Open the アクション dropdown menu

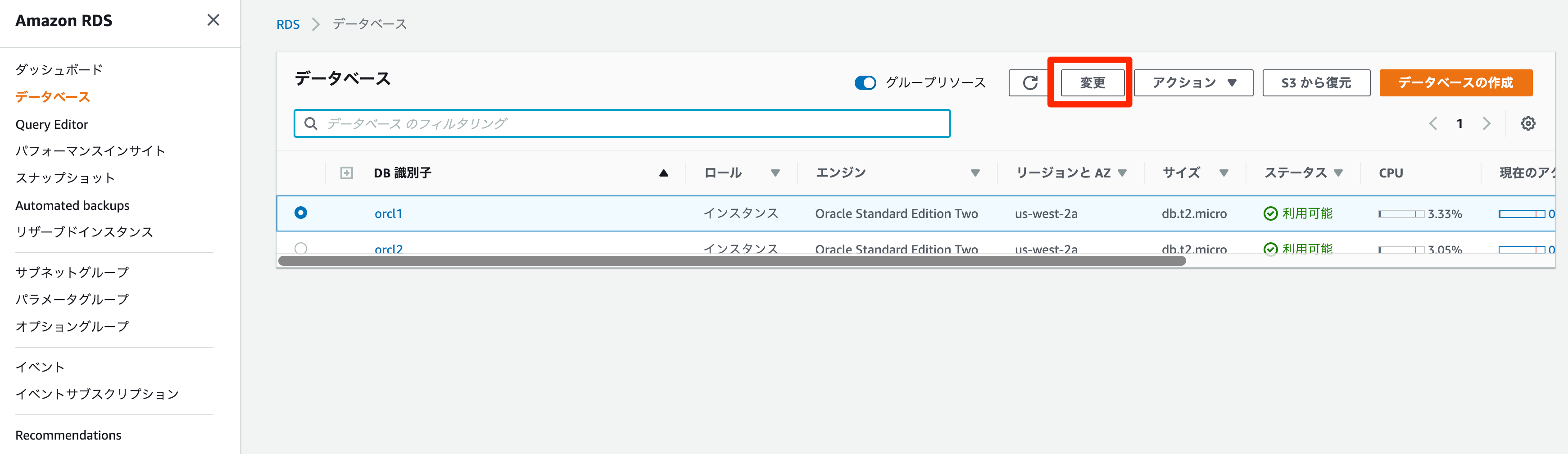pyautogui.click(x=1193, y=83)
